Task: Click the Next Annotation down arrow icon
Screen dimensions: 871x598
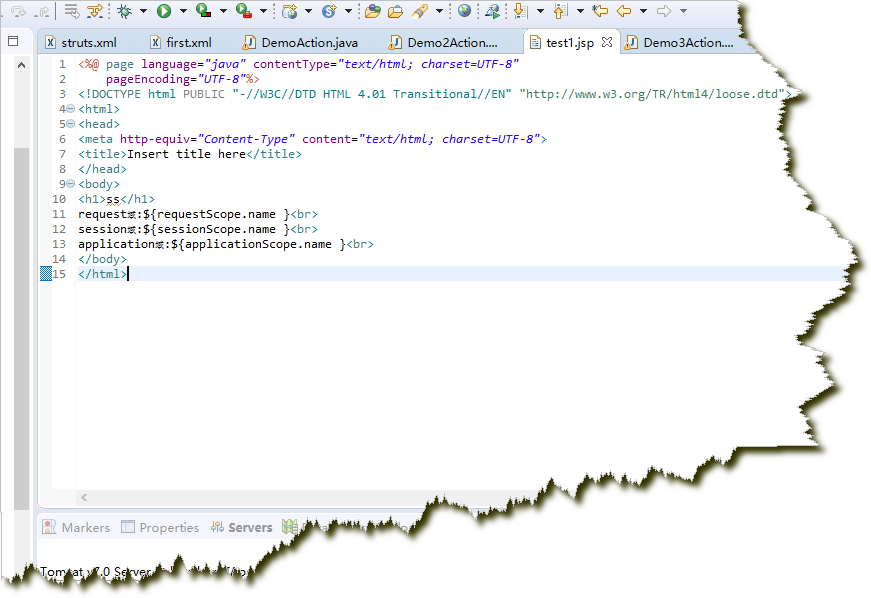Action: pos(520,12)
